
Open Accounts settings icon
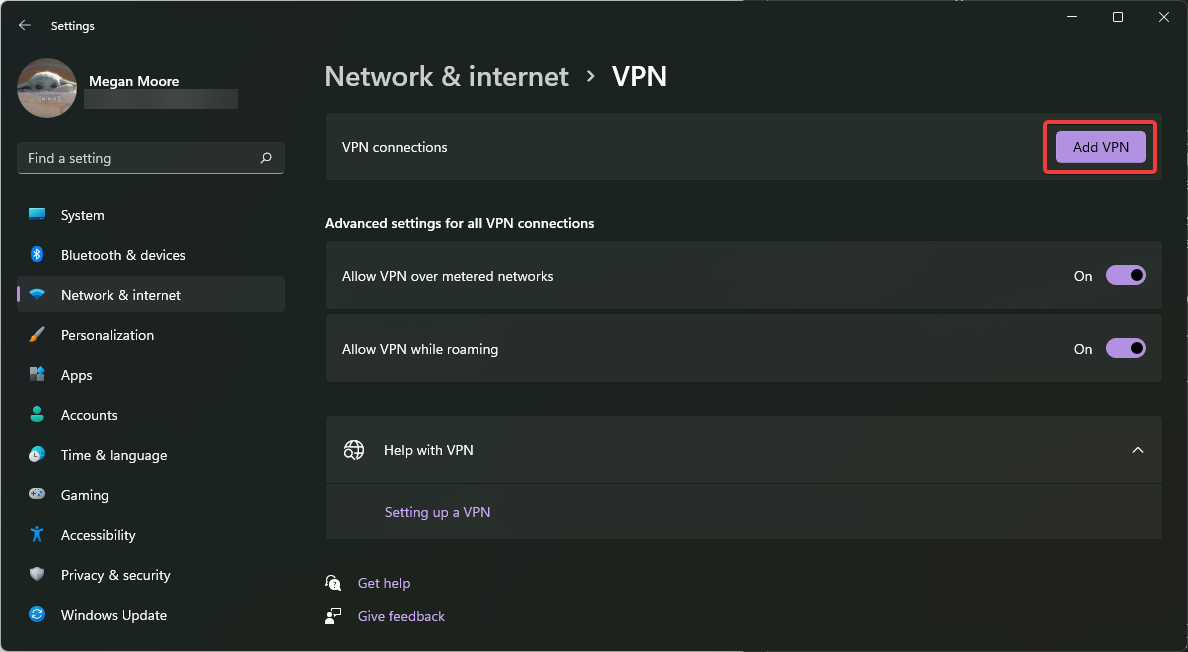tap(37, 414)
